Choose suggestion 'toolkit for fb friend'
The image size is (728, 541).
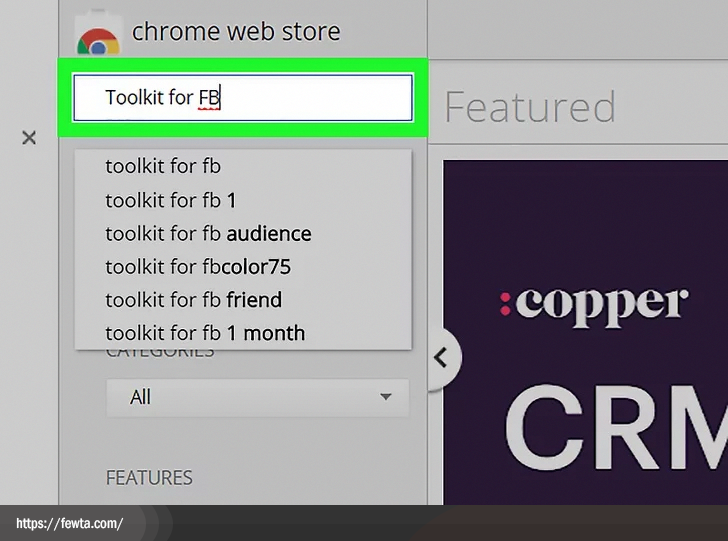(243, 300)
